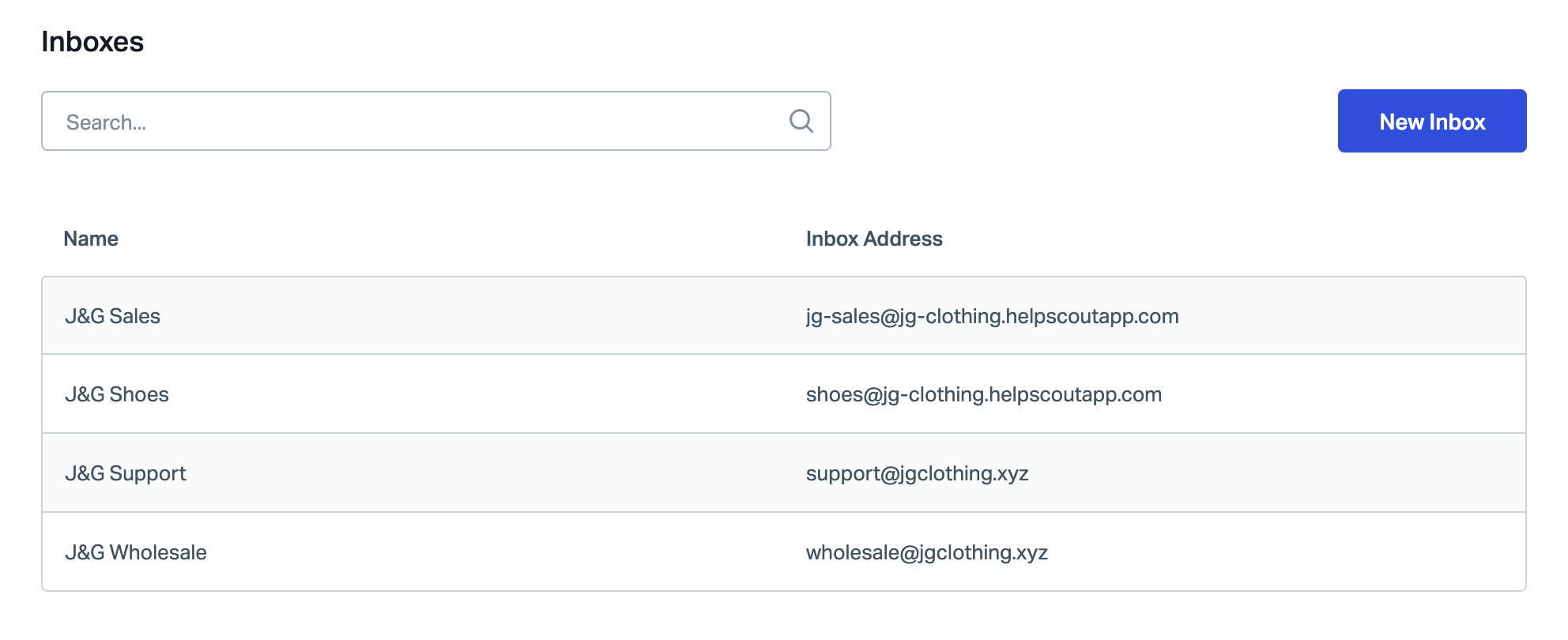Viewport: 1568px width, 640px height.
Task: Click empty space in the J&G Sales row
Action: [1344, 316]
